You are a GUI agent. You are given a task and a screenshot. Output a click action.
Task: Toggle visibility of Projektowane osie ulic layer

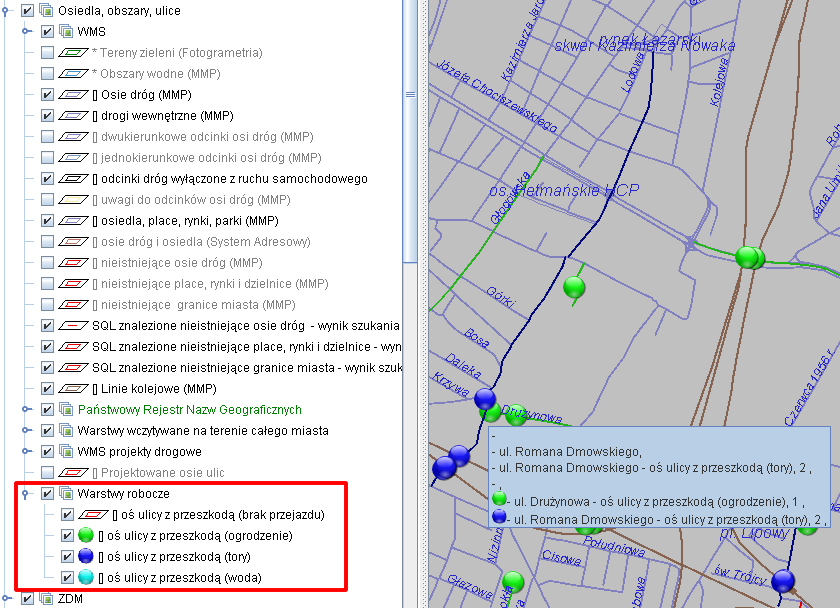(x=48, y=473)
